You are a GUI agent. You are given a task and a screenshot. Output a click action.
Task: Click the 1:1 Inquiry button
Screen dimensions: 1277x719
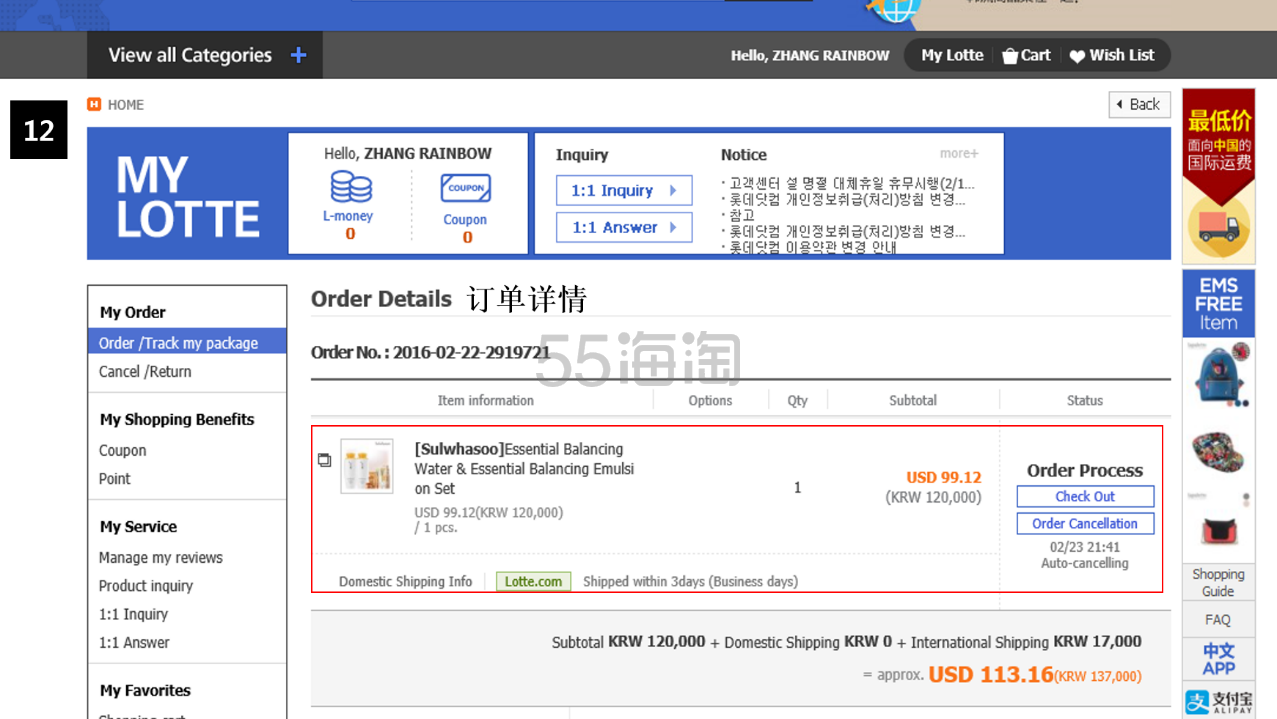624,190
